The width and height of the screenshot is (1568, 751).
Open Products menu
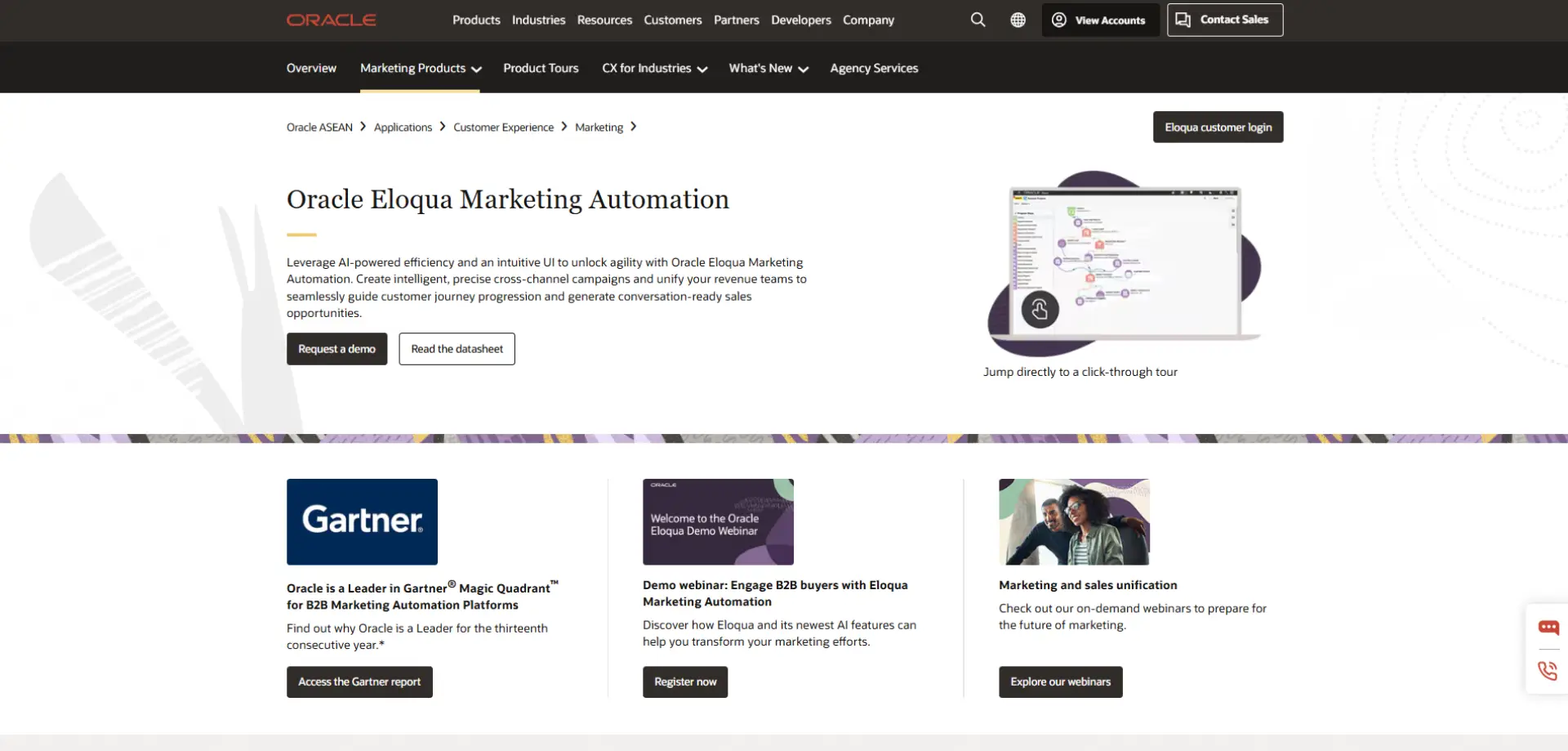pos(476,20)
